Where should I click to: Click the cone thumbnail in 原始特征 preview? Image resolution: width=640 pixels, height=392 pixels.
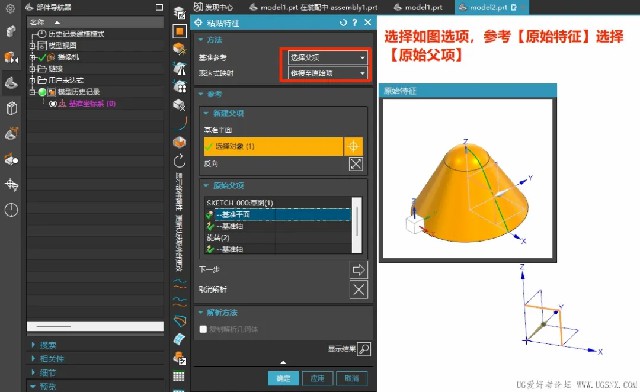(x=468, y=178)
